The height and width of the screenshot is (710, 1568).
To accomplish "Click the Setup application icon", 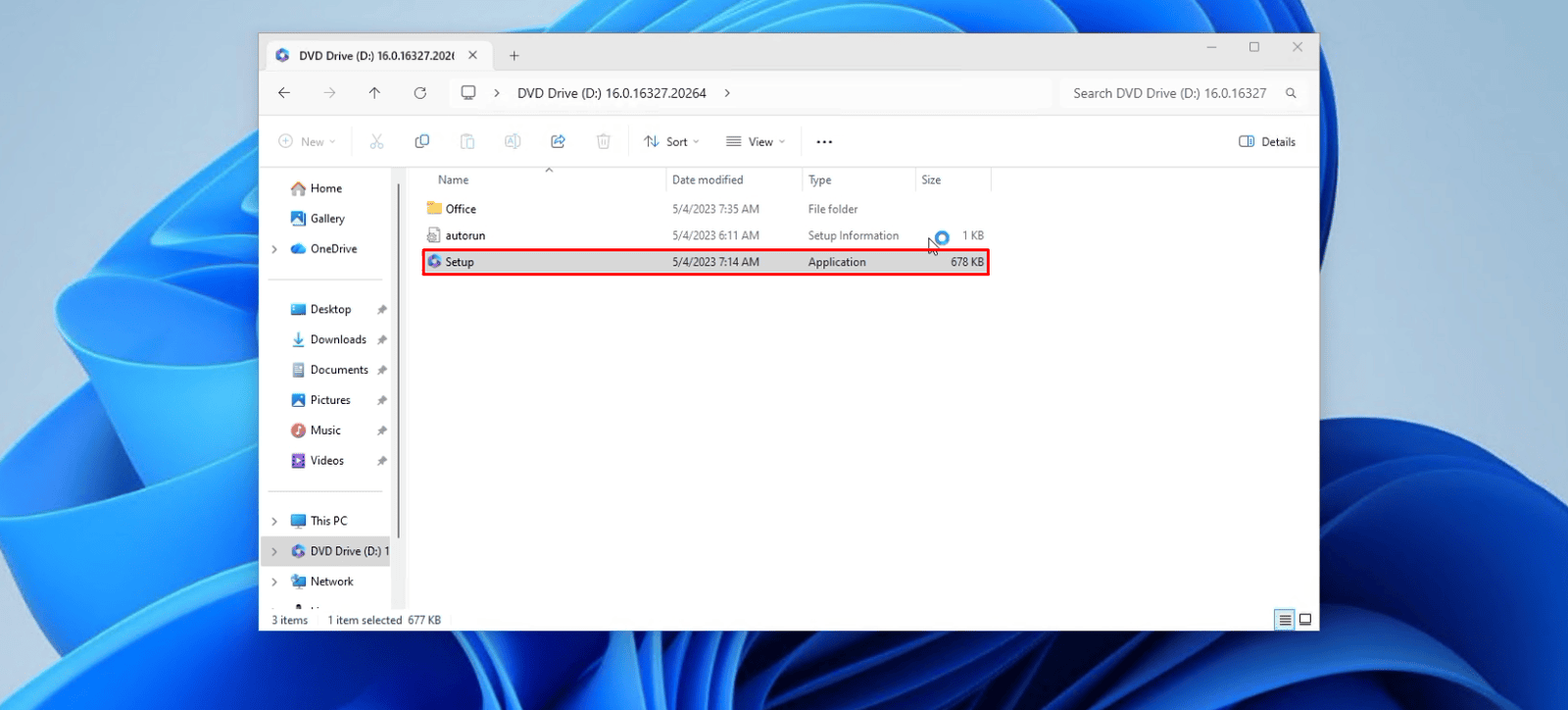I will coord(434,262).
